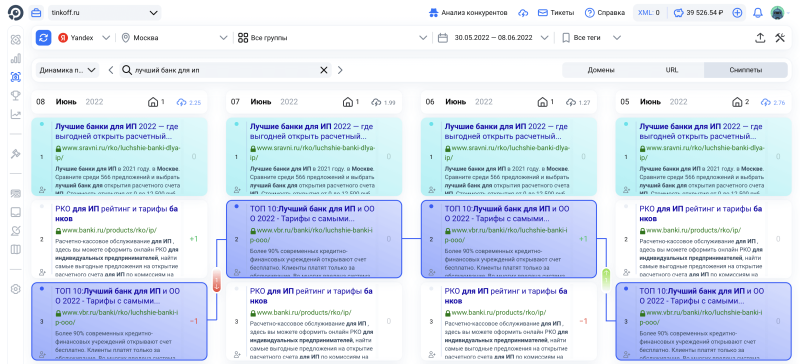
Task: Open the Yandex search engine dropdown
Action: (x=84, y=37)
